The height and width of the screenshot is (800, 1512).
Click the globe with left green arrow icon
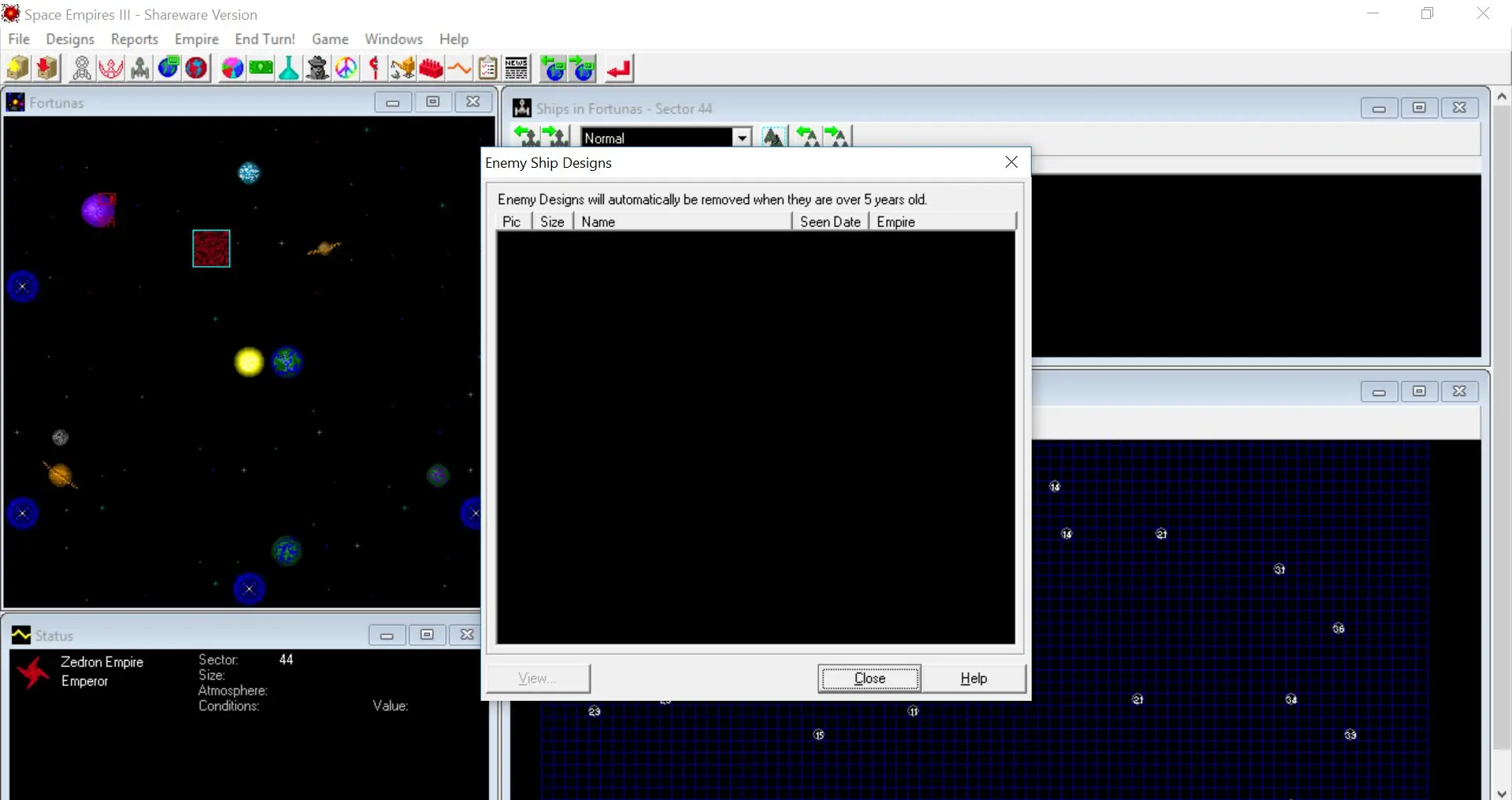coord(554,69)
